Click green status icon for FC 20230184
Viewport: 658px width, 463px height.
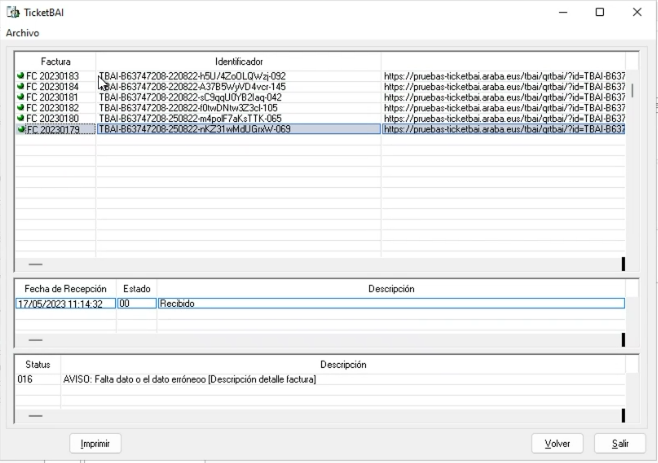21,87
